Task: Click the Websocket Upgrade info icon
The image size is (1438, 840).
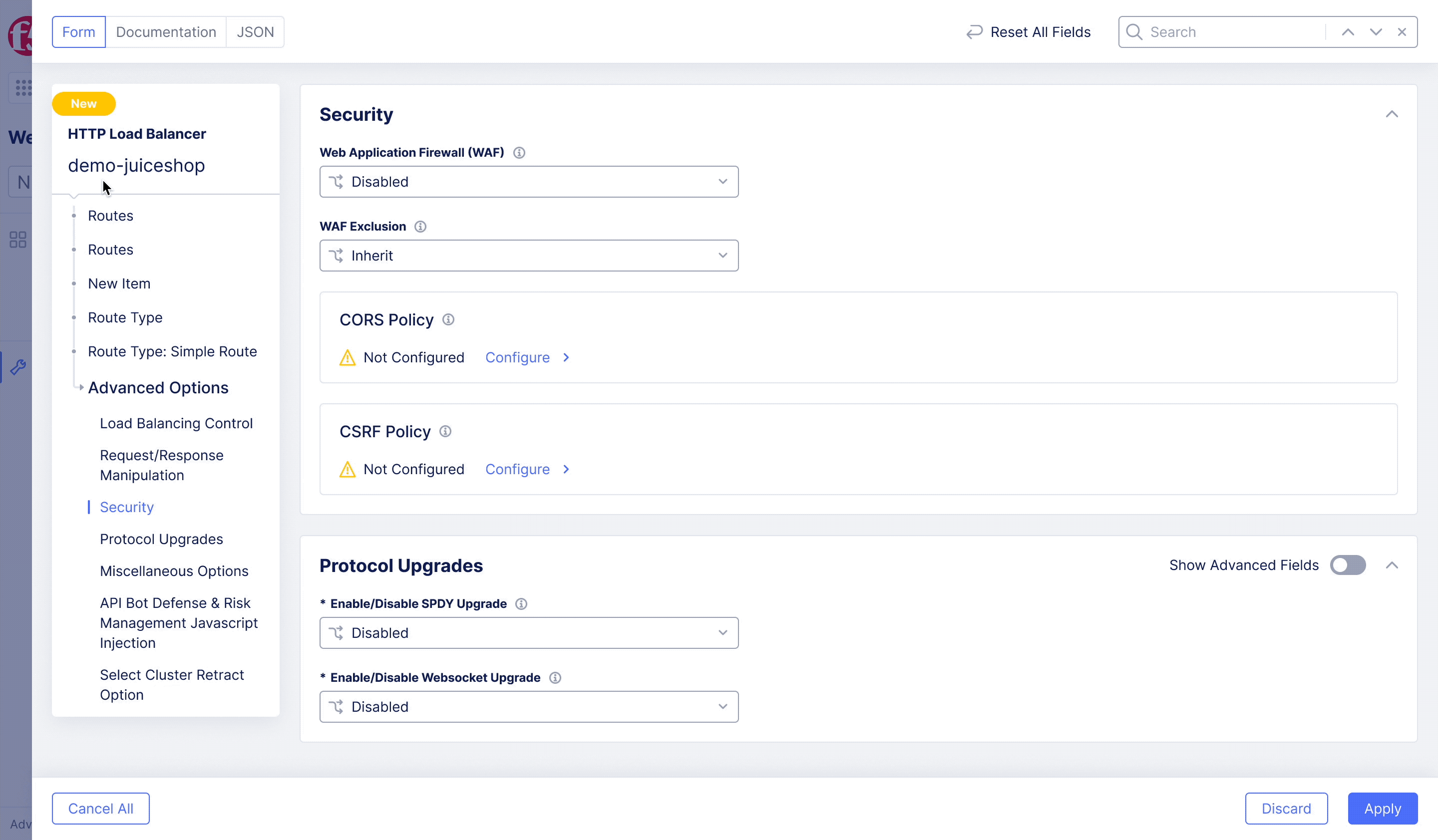Action: [x=555, y=677]
